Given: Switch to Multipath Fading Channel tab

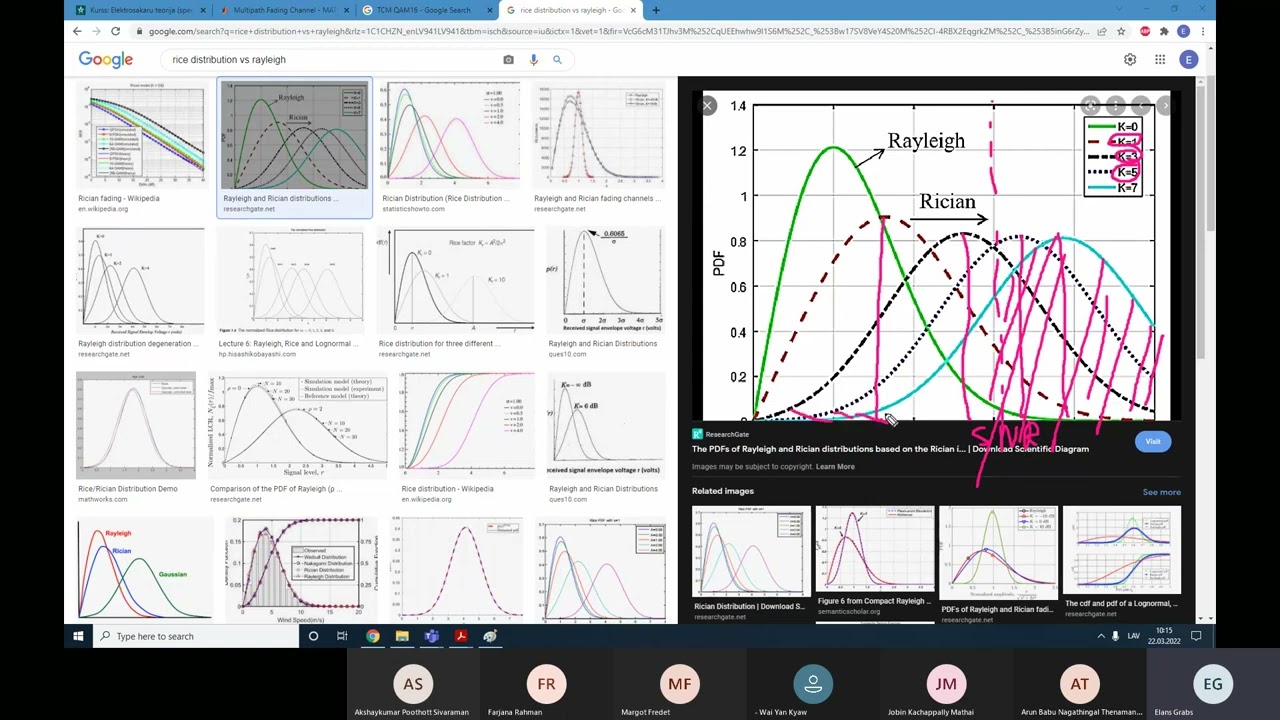Looking at the screenshot, I should pos(285,10).
